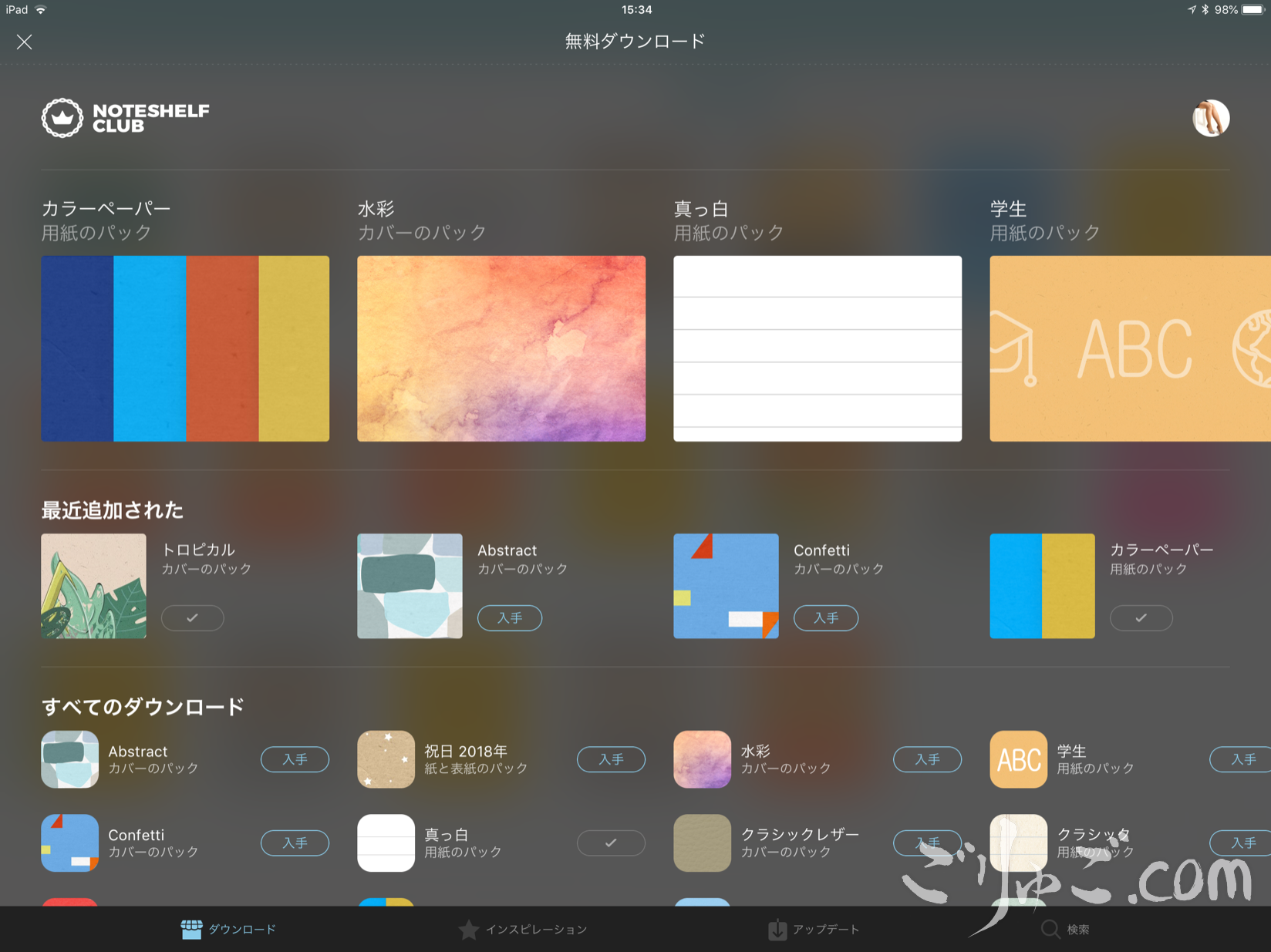Screen dimensions: 1271x952
Task: Toggle the checkmark for トロピカル pack
Action: tap(192, 618)
